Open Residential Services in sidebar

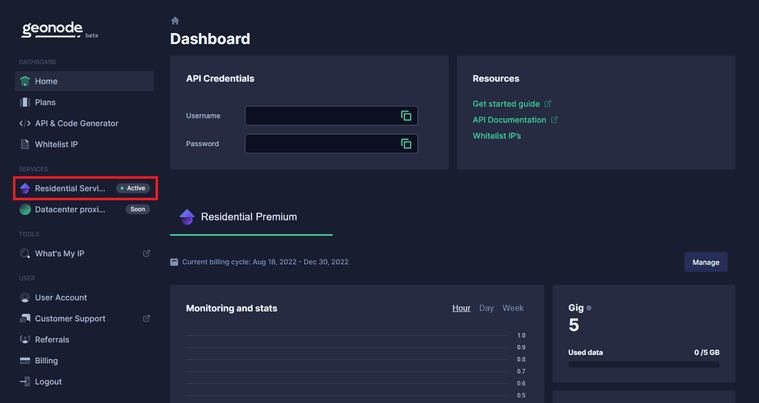(x=85, y=188)
